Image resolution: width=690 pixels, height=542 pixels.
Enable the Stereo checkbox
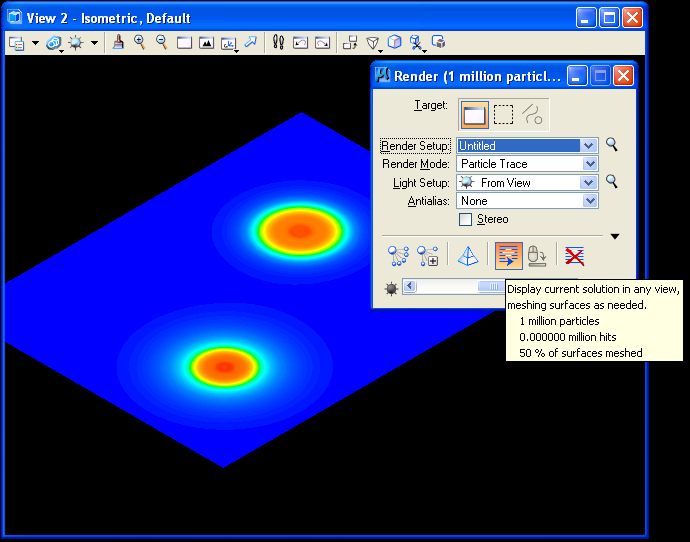(x=466, y=219)
